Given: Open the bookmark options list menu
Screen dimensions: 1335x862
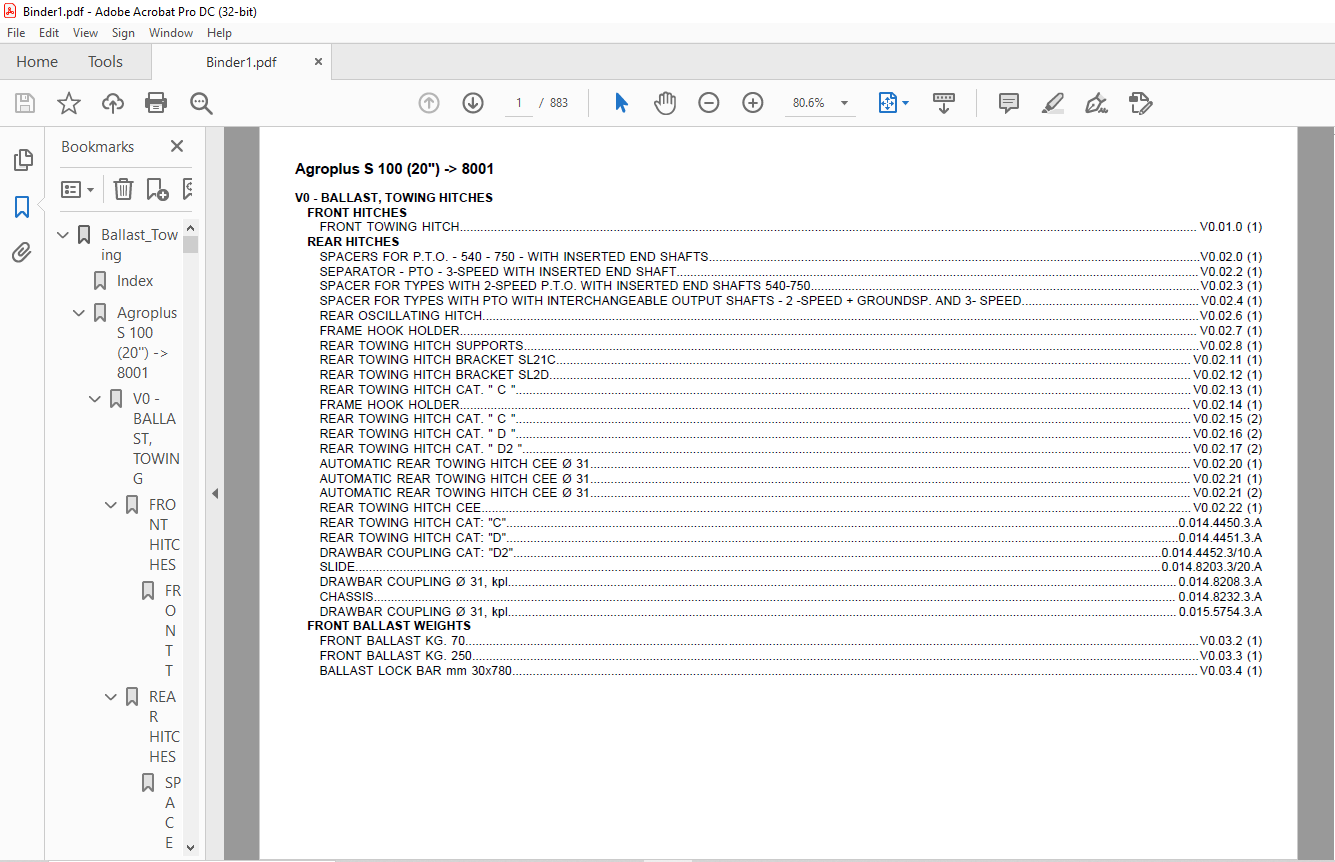Looking at the screenshot, I should 77,189.
